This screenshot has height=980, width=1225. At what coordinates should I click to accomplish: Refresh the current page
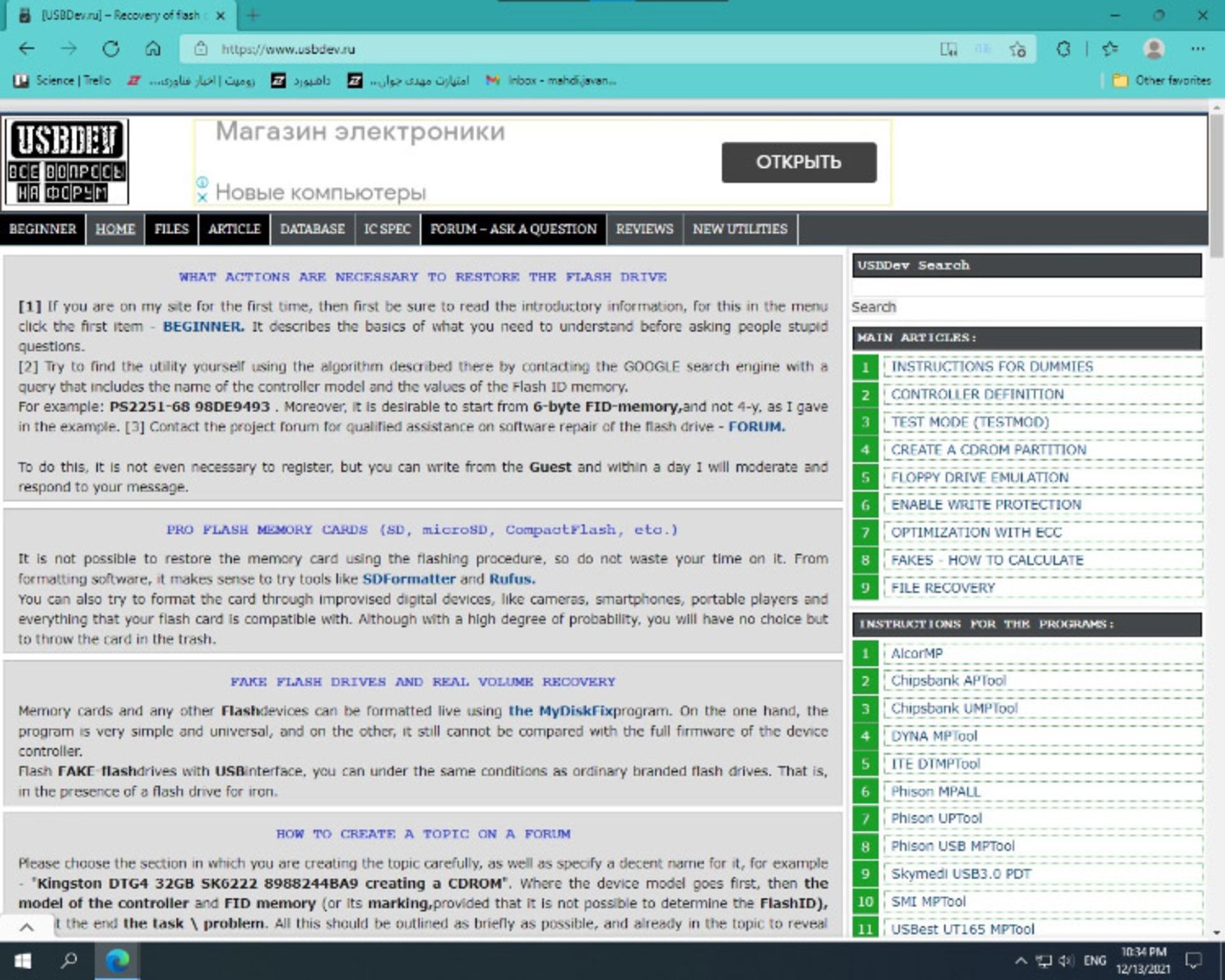click(x=110, y=48)
